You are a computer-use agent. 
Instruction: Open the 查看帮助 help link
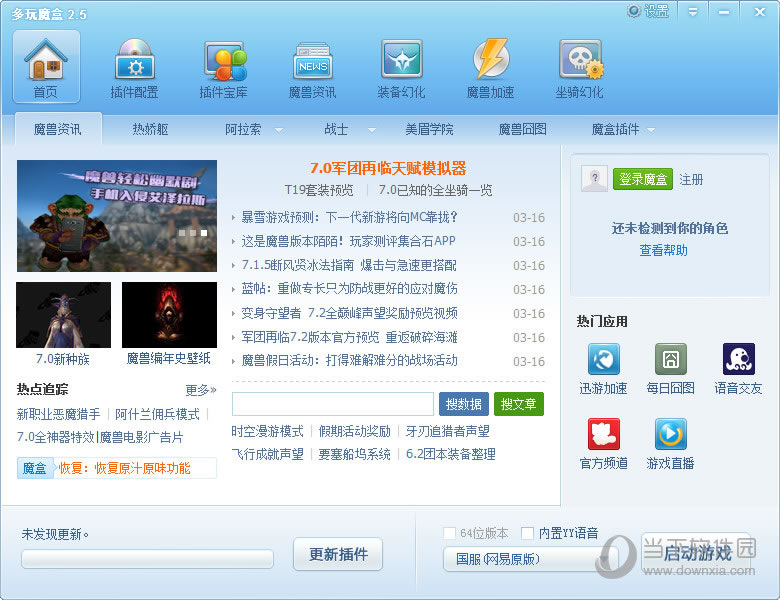663,250
